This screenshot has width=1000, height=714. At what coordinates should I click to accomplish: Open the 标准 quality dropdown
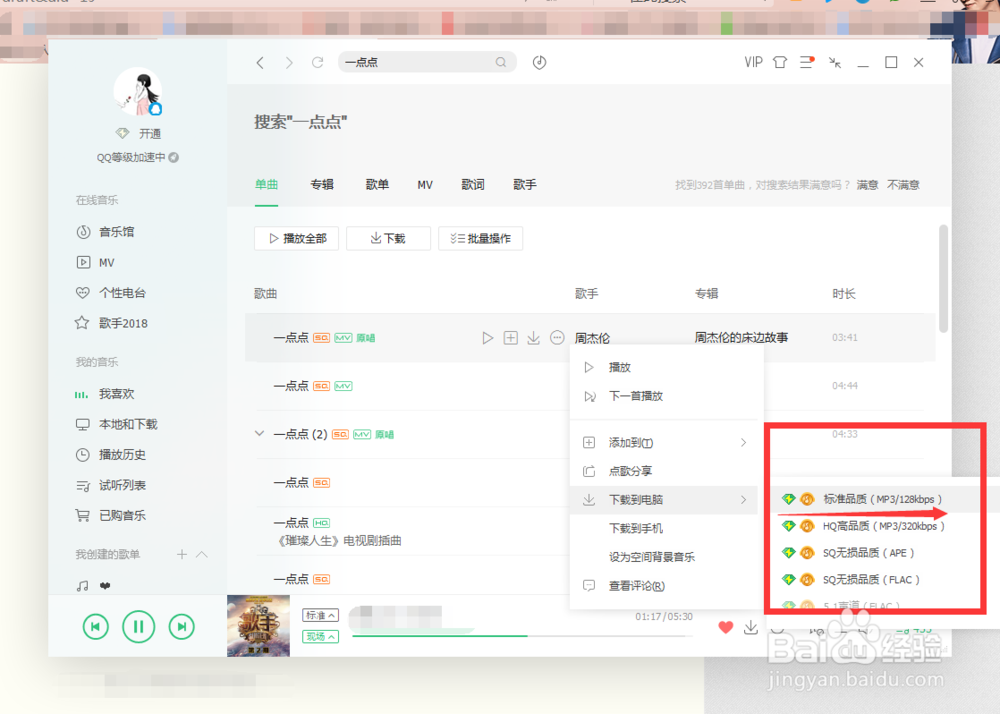click(320, 615)
